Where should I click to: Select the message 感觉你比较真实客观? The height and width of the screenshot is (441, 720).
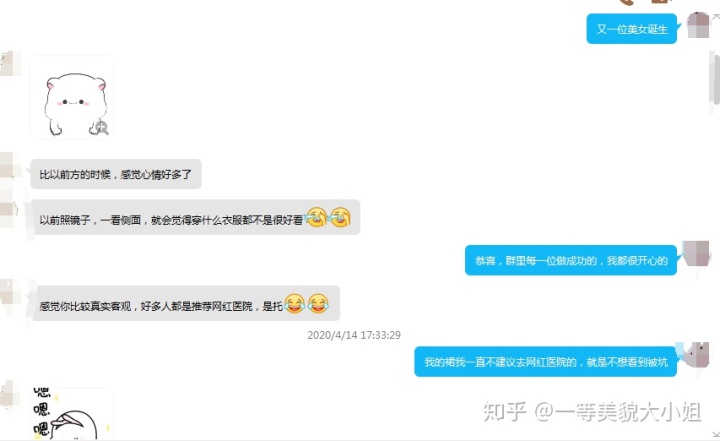click(185, 303)
